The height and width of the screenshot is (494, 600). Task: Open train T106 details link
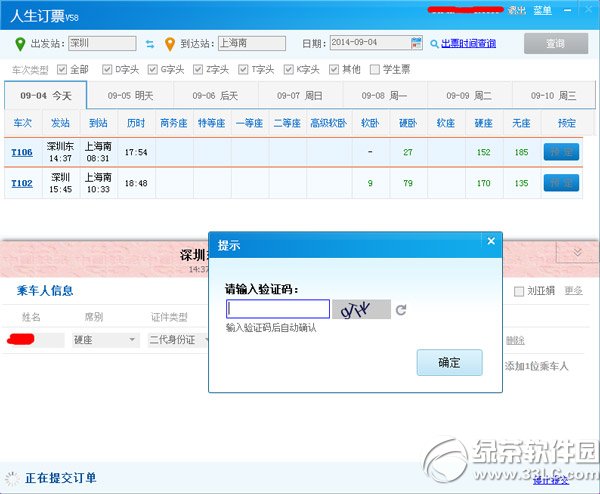(21, 153)
